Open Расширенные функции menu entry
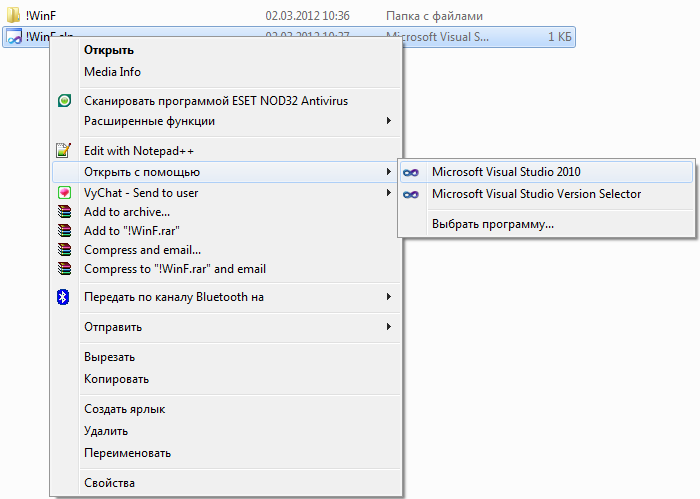700x499 pixels. [x=226, y=121]
